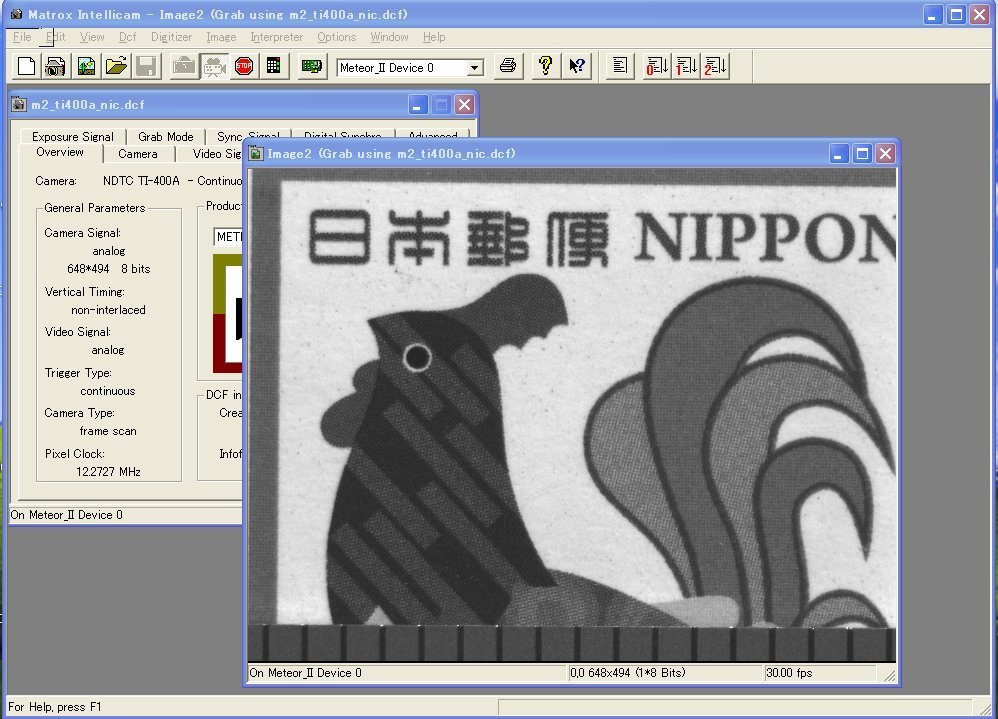Minimize the m2_ti400a_nic.dcf window
This screenshot has height=719, width=998.
[418, 105]
